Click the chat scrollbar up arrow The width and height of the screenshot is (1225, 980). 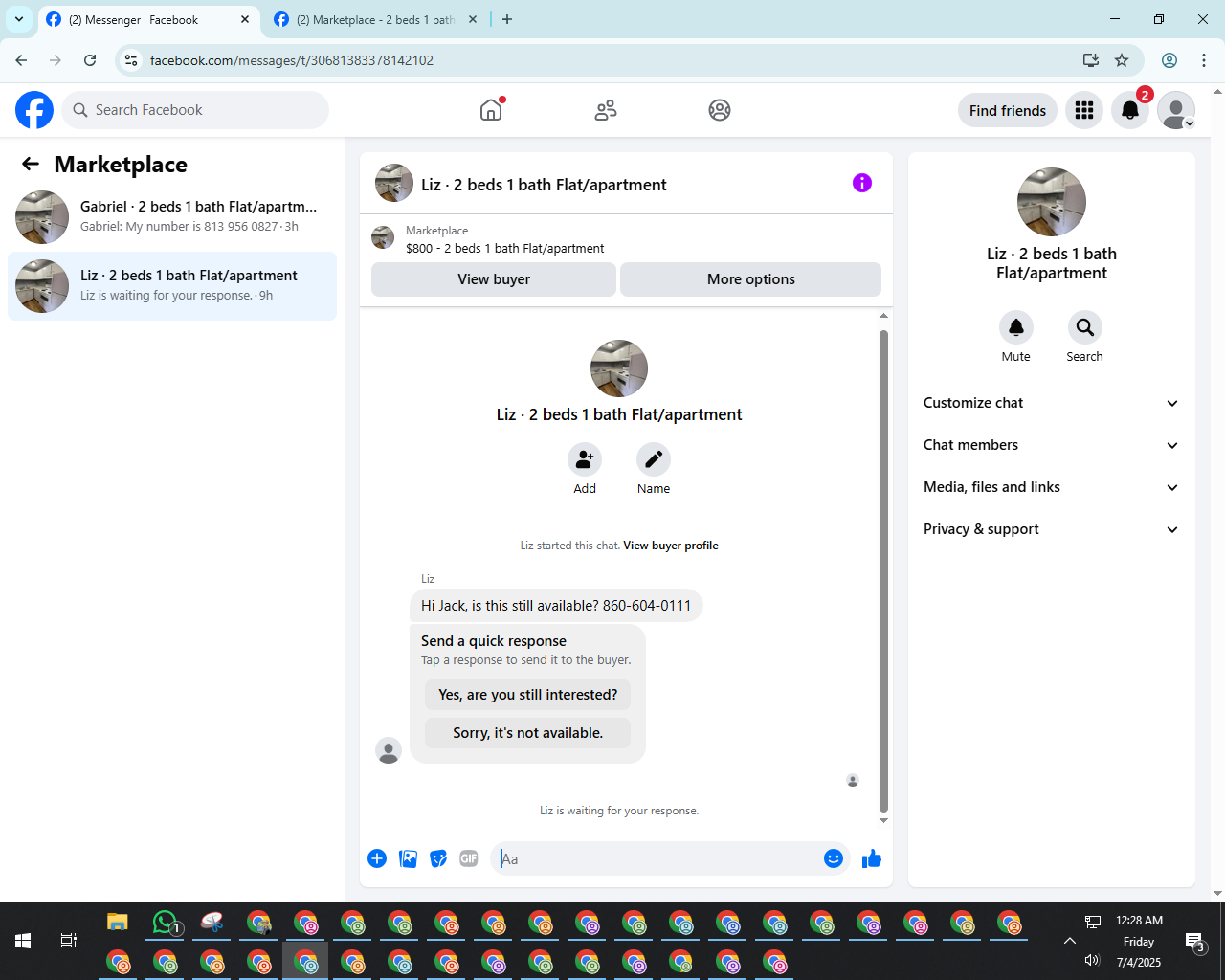(x=883, y=316)
